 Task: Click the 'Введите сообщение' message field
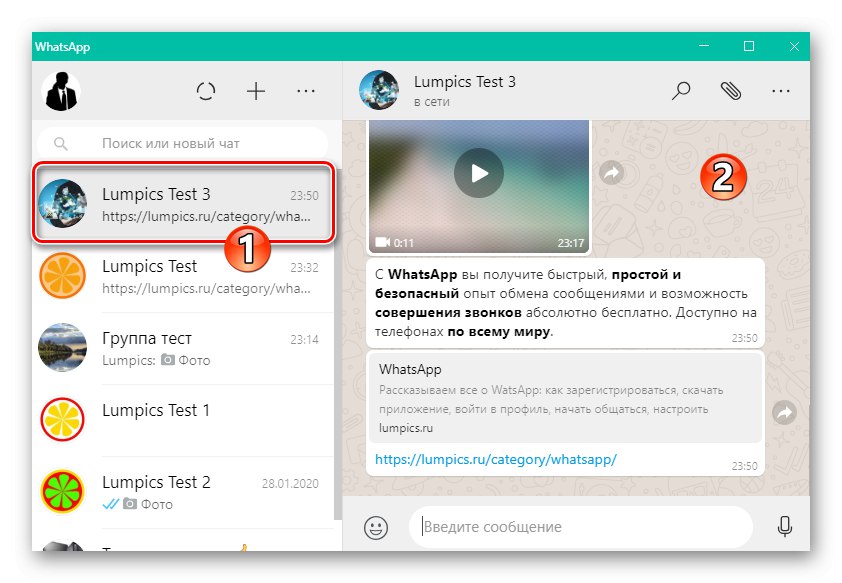580,527
